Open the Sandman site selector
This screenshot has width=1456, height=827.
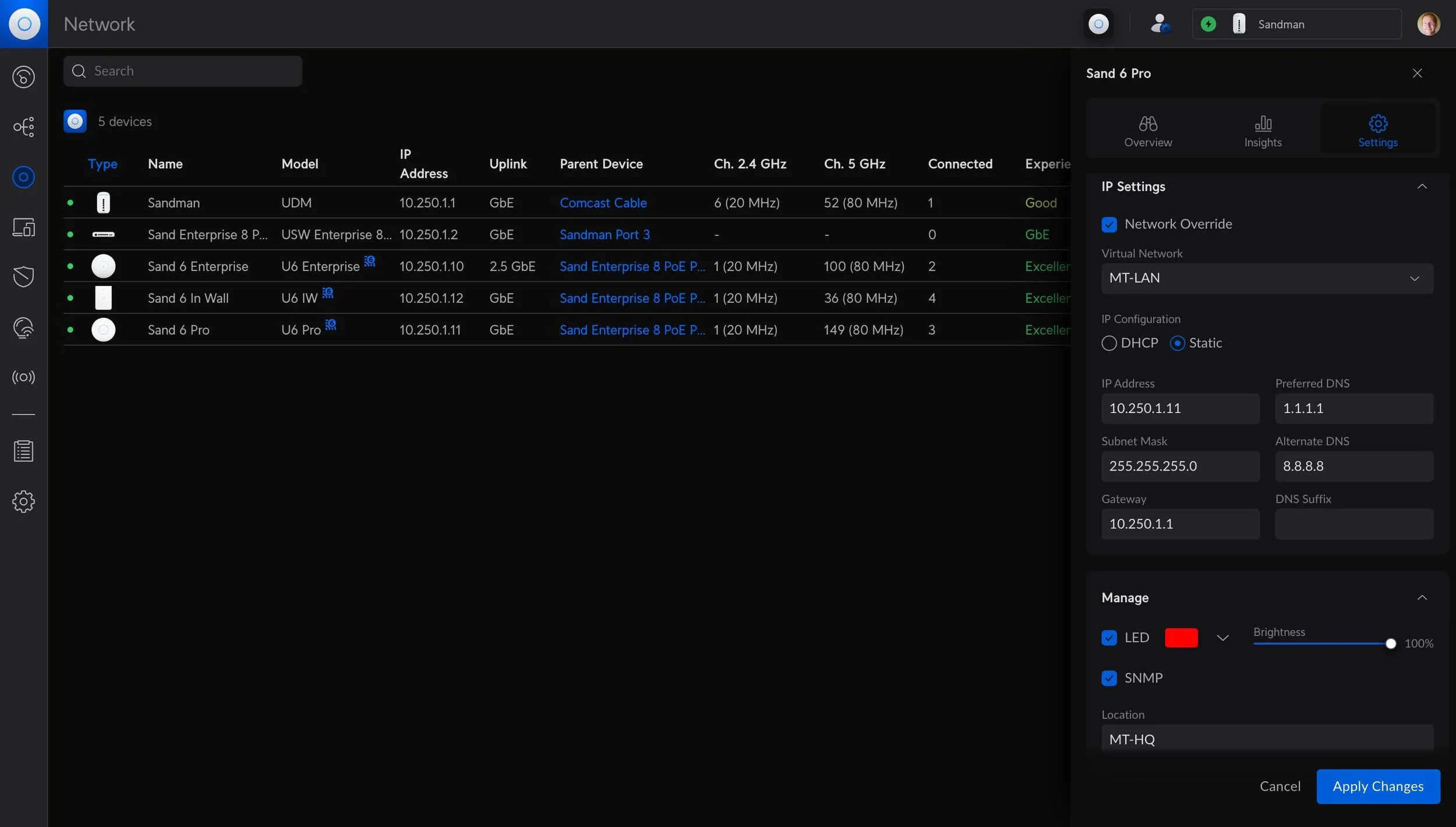tap(1296, 24)
